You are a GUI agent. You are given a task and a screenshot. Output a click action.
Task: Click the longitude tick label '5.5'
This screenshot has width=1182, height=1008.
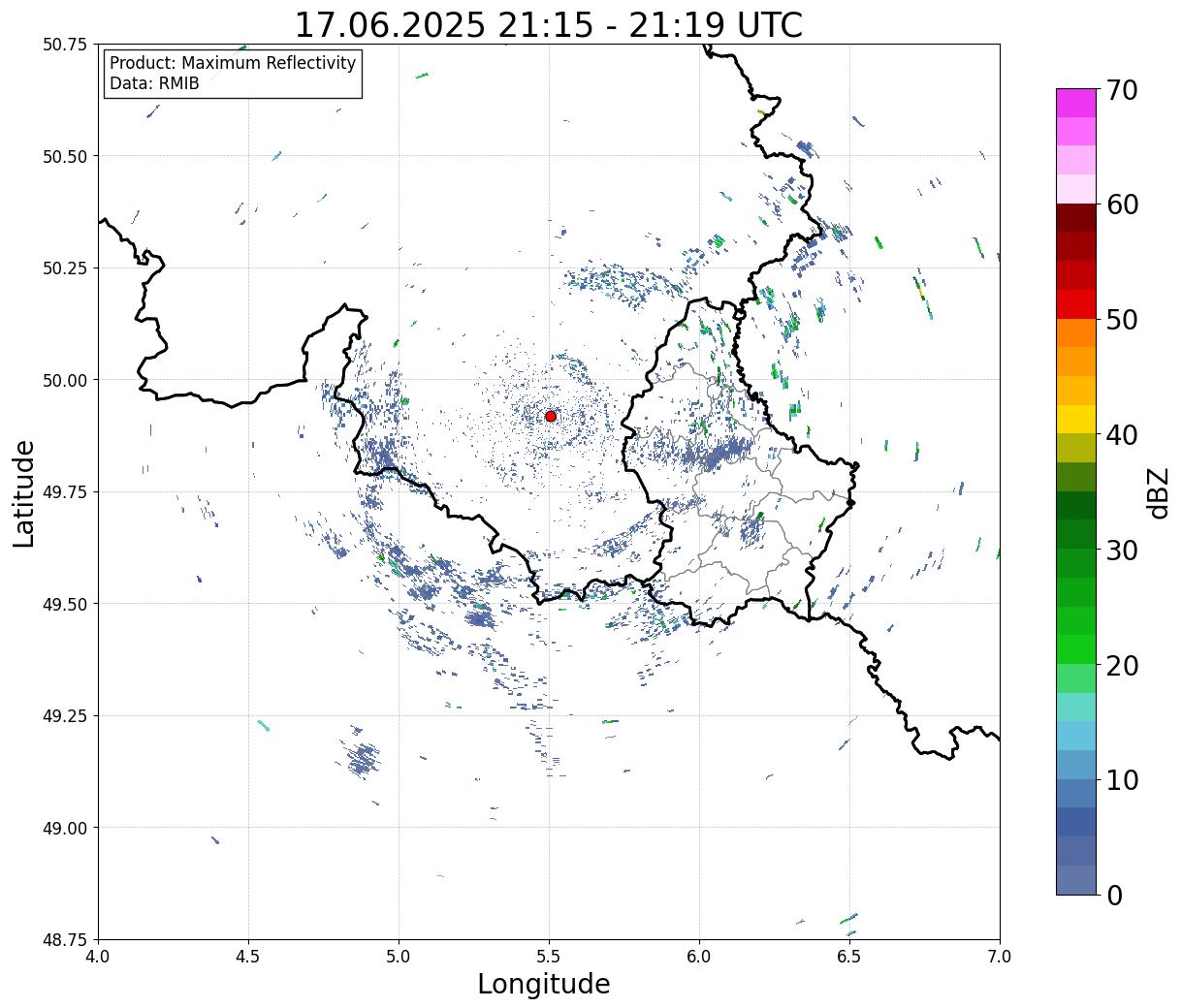click(x=549, y=957)
